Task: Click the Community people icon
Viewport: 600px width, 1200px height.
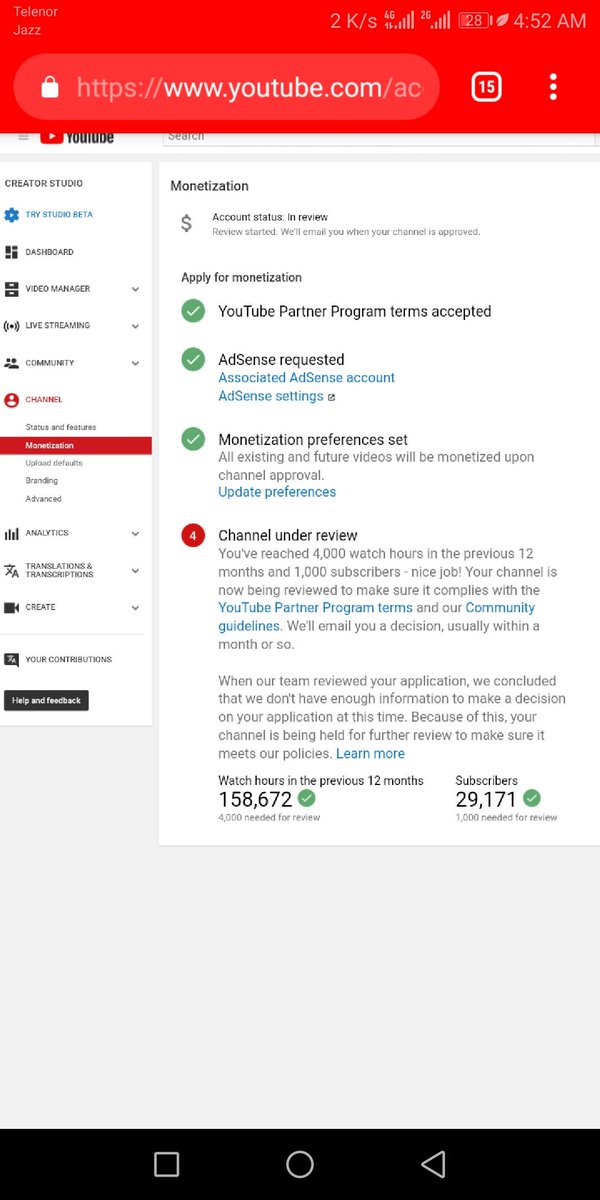Action: pyautogui.click(x=11, y=363)
